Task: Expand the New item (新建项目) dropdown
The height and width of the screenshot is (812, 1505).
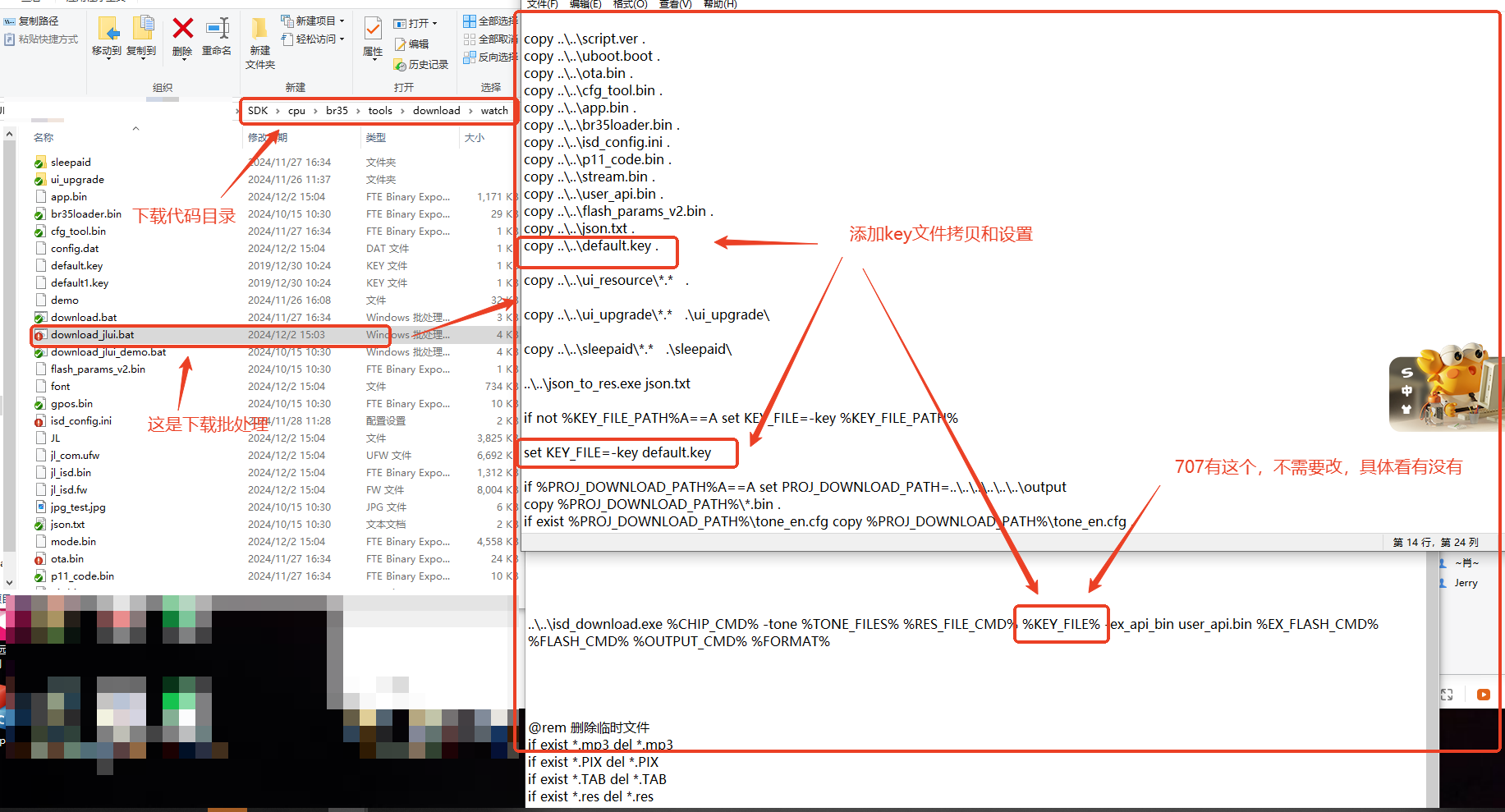Action: [342, 21]
